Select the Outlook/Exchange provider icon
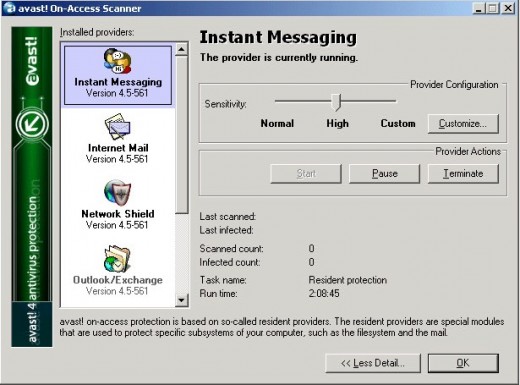Image resolution: width=520 pixels, height=385 pixels. tap(117, 258)
